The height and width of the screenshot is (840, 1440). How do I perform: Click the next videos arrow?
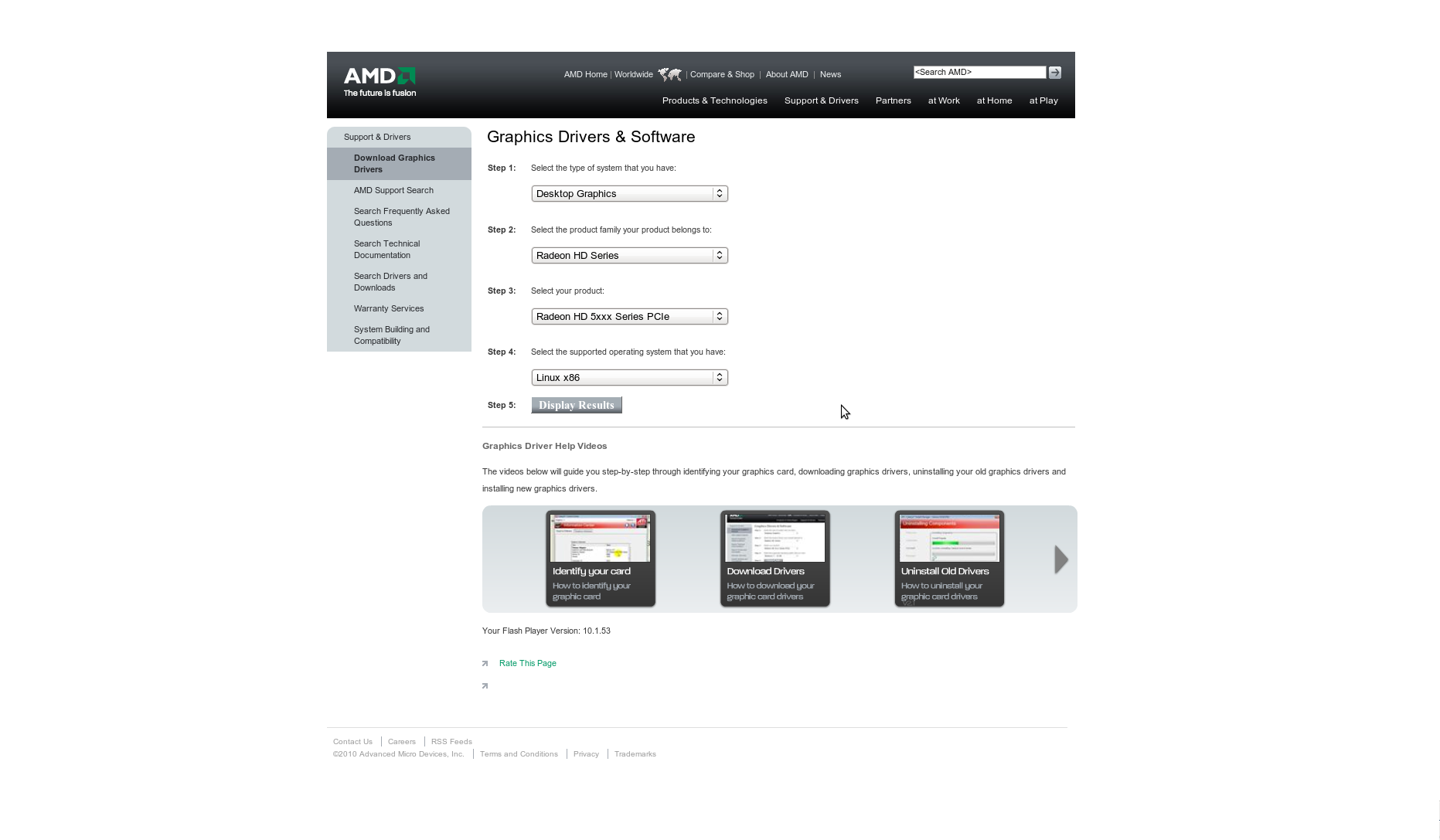pyautogui.click(x=1061, y=559)
